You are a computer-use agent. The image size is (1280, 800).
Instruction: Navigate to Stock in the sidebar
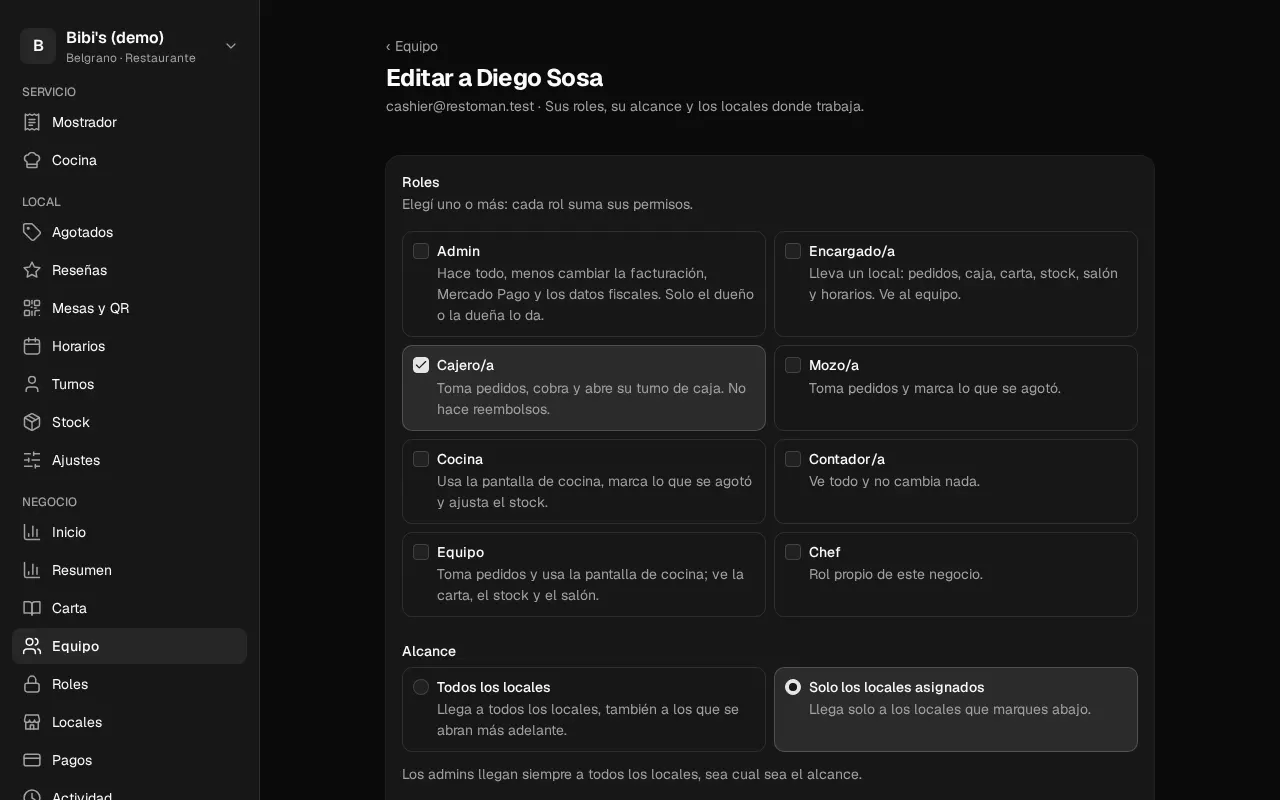click(129, 422)
